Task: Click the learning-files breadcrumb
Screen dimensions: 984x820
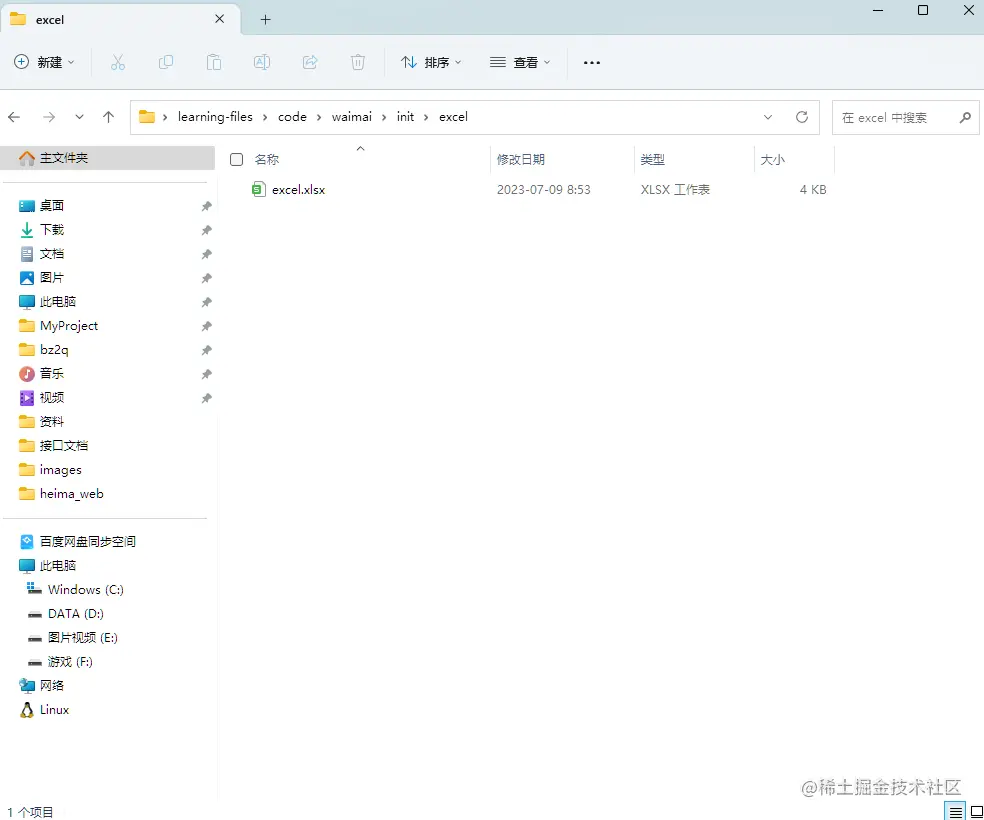Action: tap(215, 117)
